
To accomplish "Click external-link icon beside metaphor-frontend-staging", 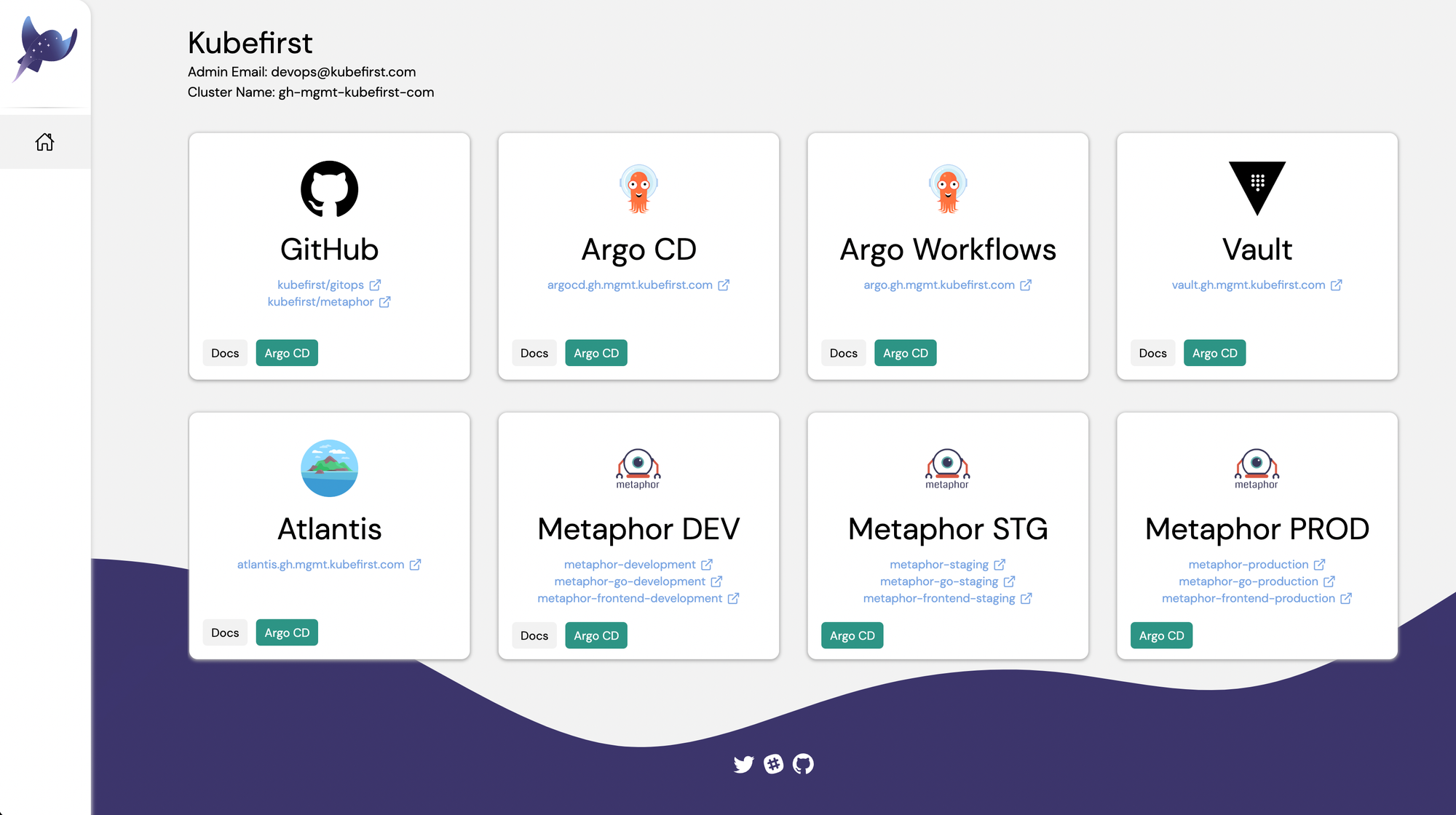I will [x=1026, y=597].
